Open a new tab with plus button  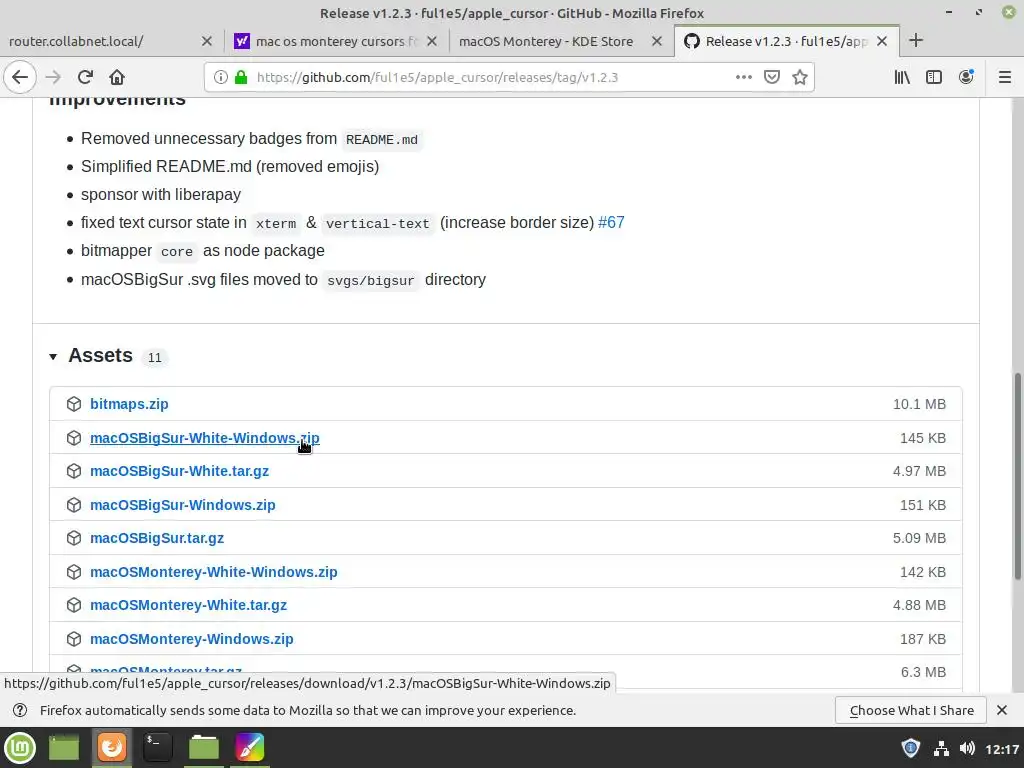coord(916,40)
